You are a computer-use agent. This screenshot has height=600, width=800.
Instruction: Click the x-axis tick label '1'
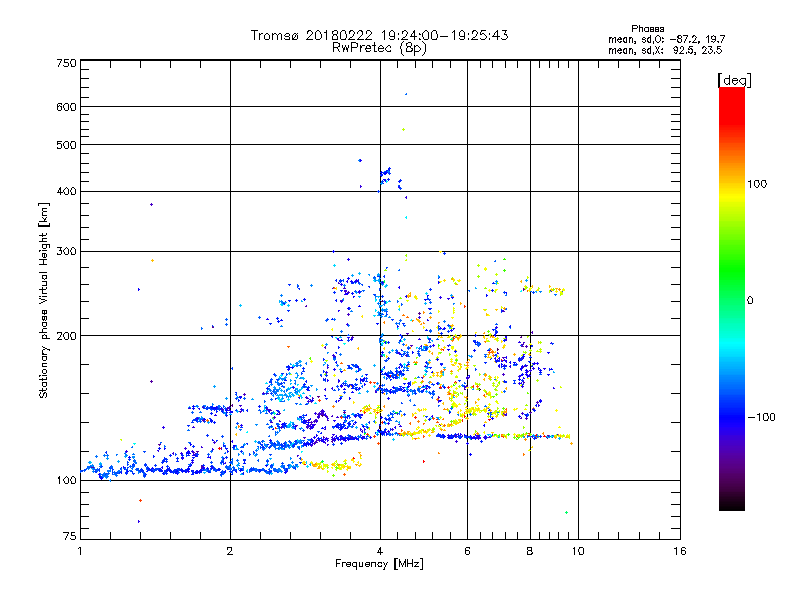click(80, 551)
